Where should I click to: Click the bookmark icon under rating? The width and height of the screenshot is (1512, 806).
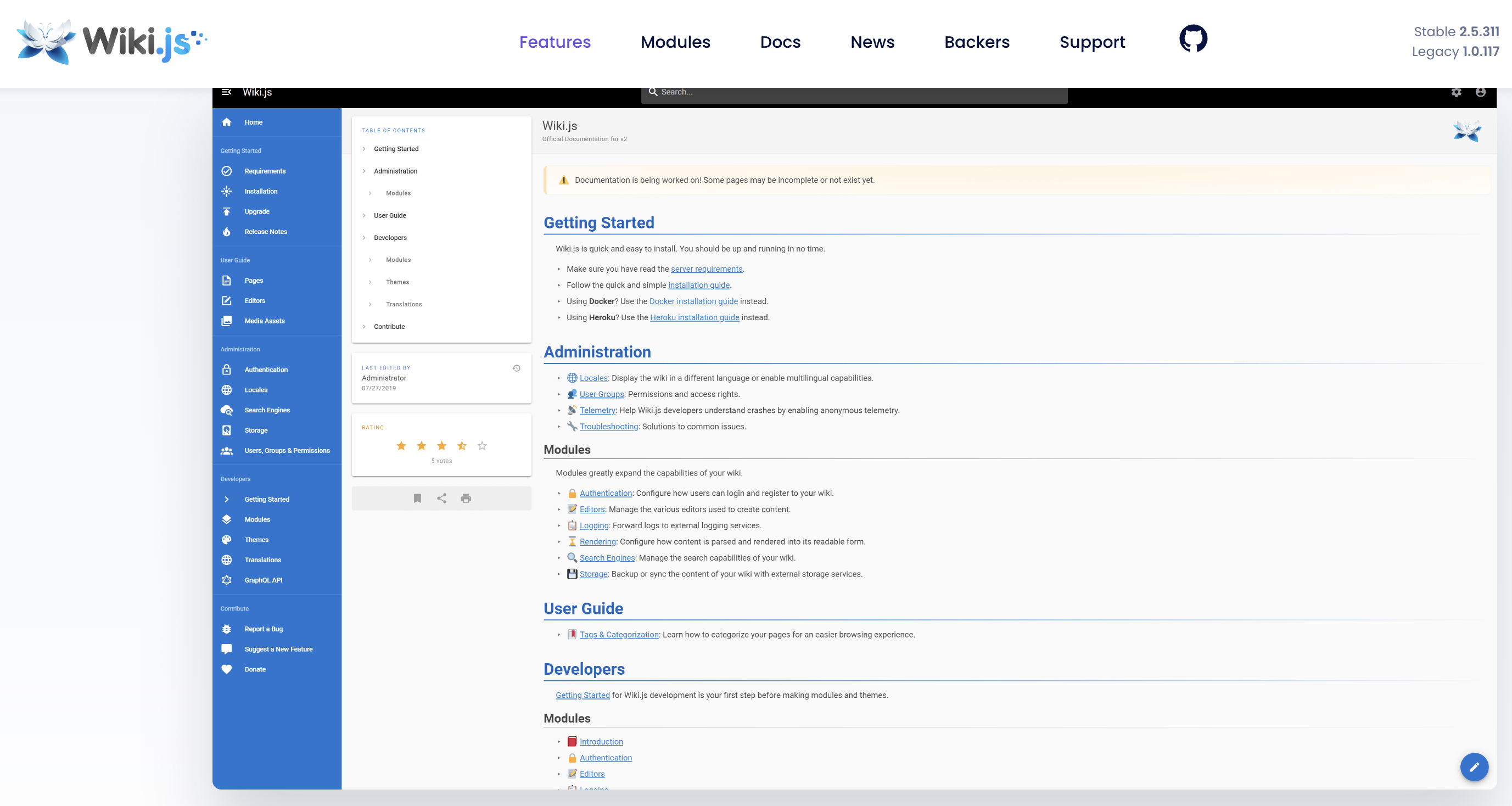coord(417,499)
